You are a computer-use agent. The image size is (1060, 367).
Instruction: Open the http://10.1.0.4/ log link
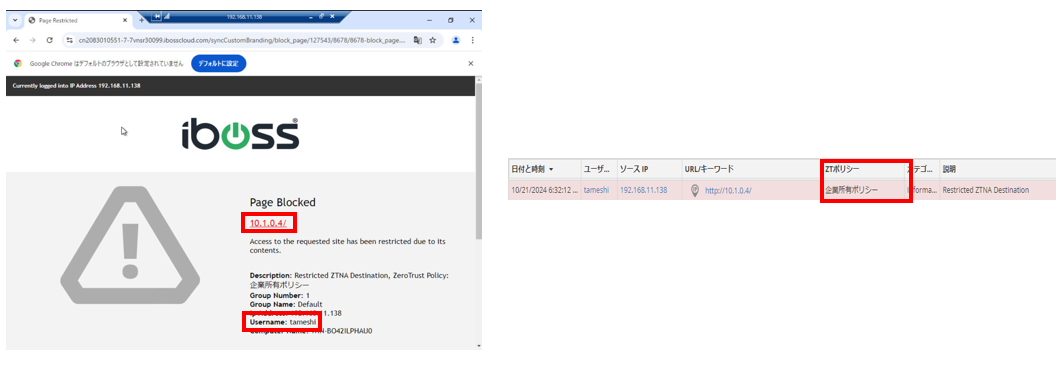(x=728, y=191)
